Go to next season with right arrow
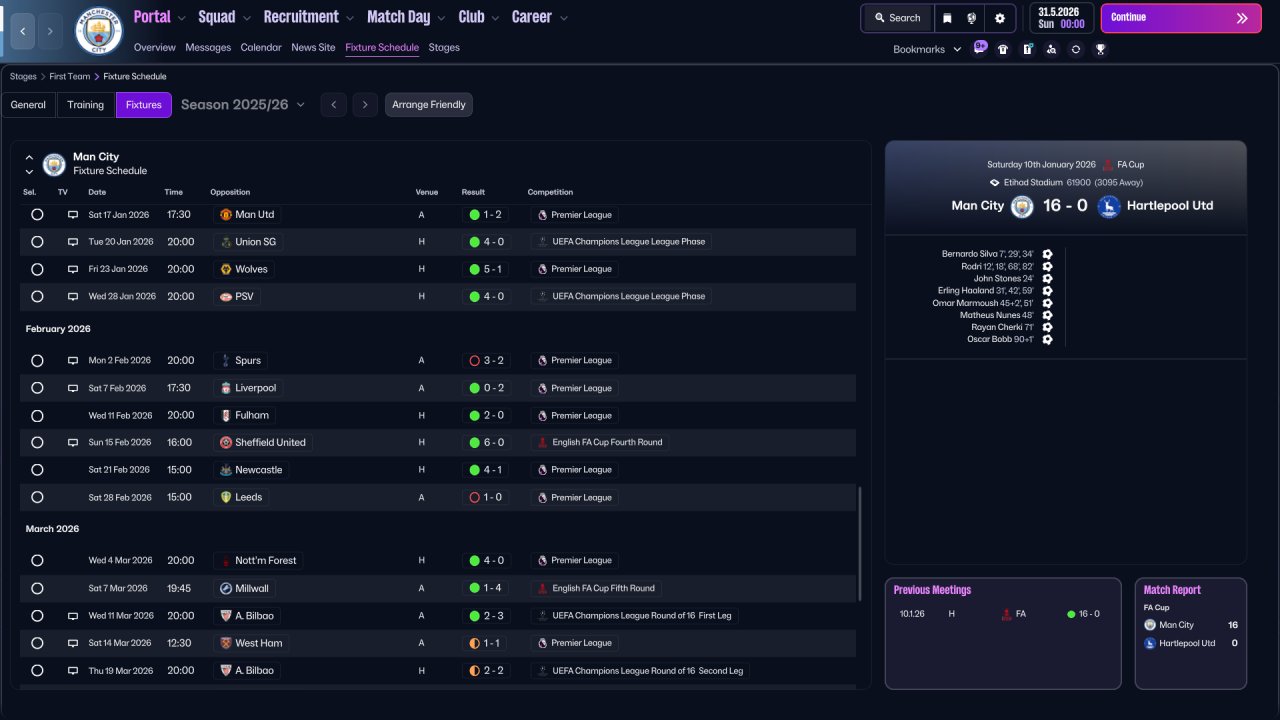The height and width of the screenshot is (720, 1280). tap(365, 105)
